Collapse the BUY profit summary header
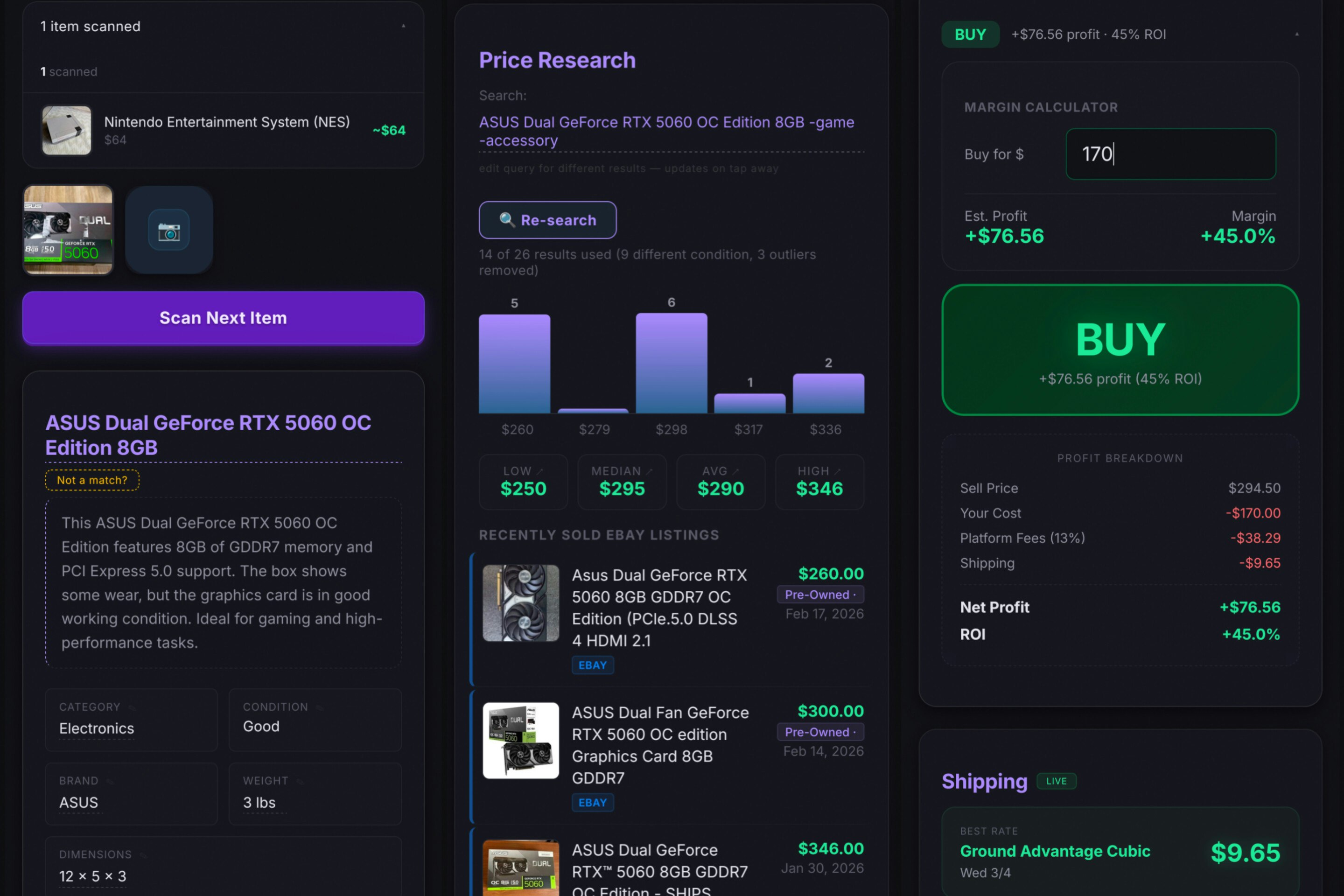 [x=1296, y=34]
